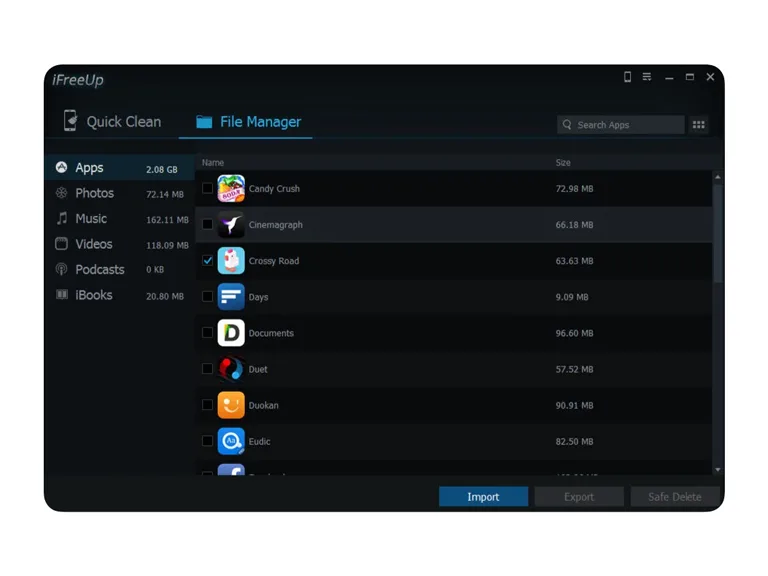
Task: Open the File Manager tab
Action: tap(246, 122)
